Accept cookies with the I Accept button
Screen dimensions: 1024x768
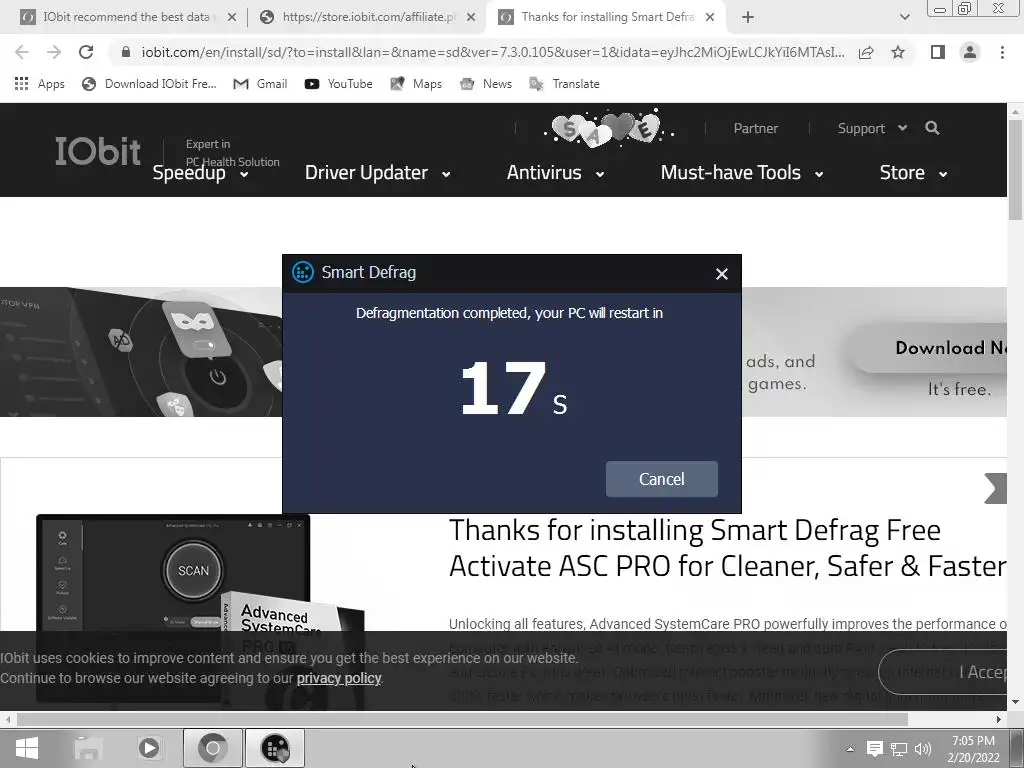tap(944, 672)
